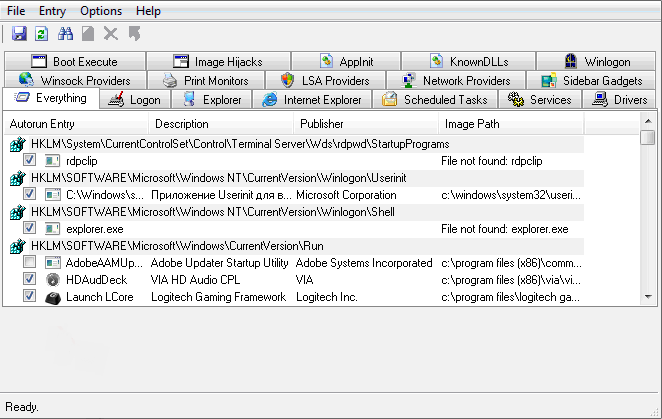The height and width of the screenshot is (419, 662).
Task: Click the Launch LCore entry icon
Action: tap(52, 298)
